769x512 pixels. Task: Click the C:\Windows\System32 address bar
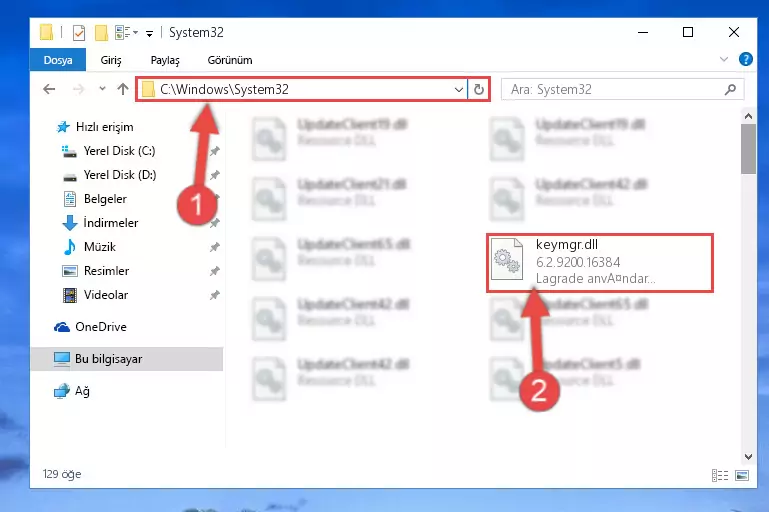[x=301, y=89]
